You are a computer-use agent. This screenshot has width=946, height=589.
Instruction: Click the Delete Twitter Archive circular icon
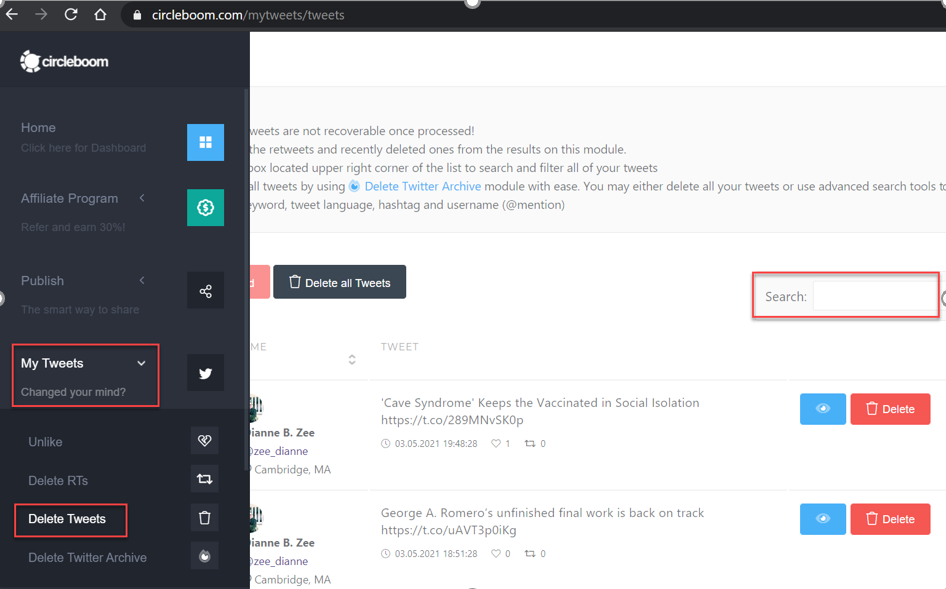point(205,556)
